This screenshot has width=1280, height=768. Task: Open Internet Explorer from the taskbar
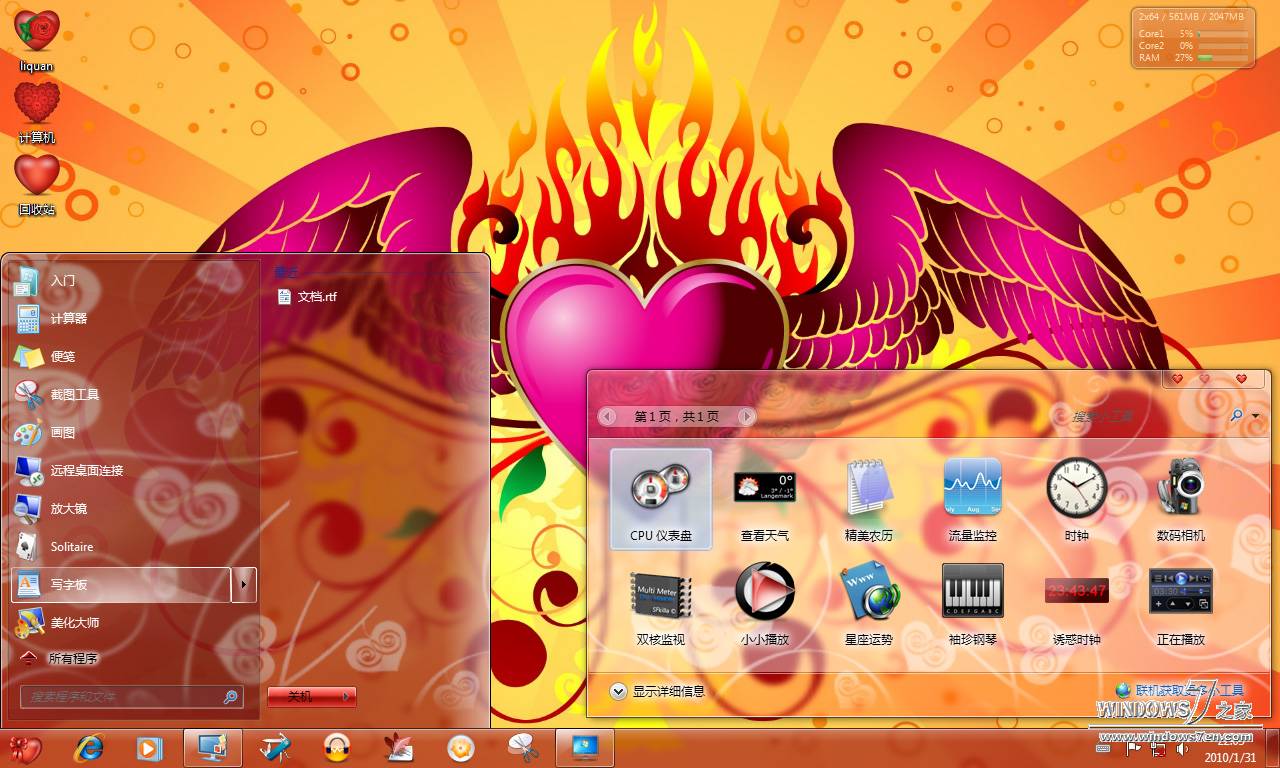[88, 748]
